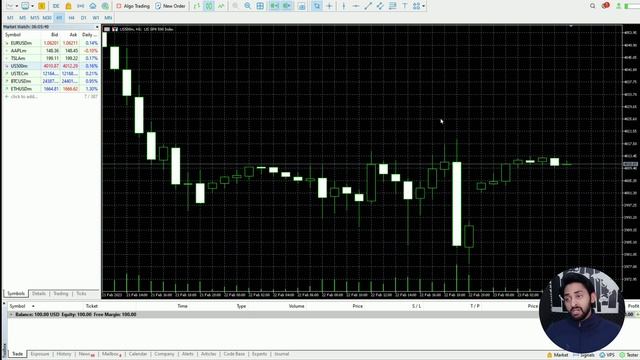The image size is (640, 360).
Task: Select the Fibonacci retracement tool
Action: pos(393,6)
